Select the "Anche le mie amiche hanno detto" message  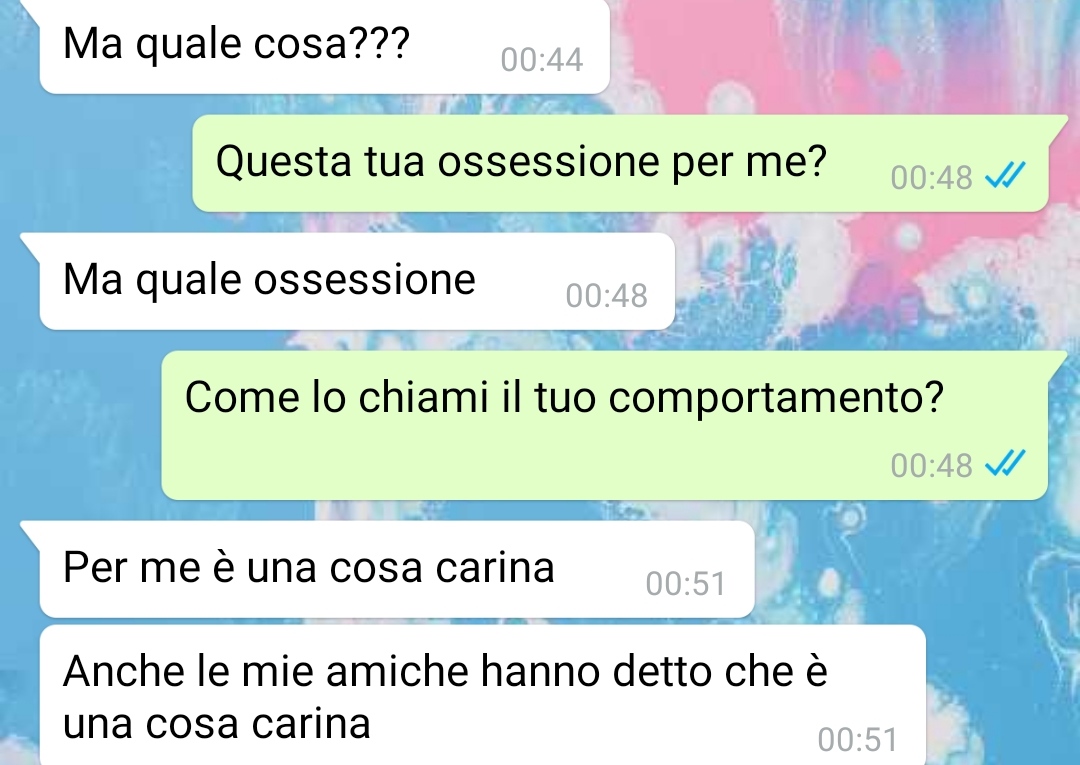pos(482,695)
